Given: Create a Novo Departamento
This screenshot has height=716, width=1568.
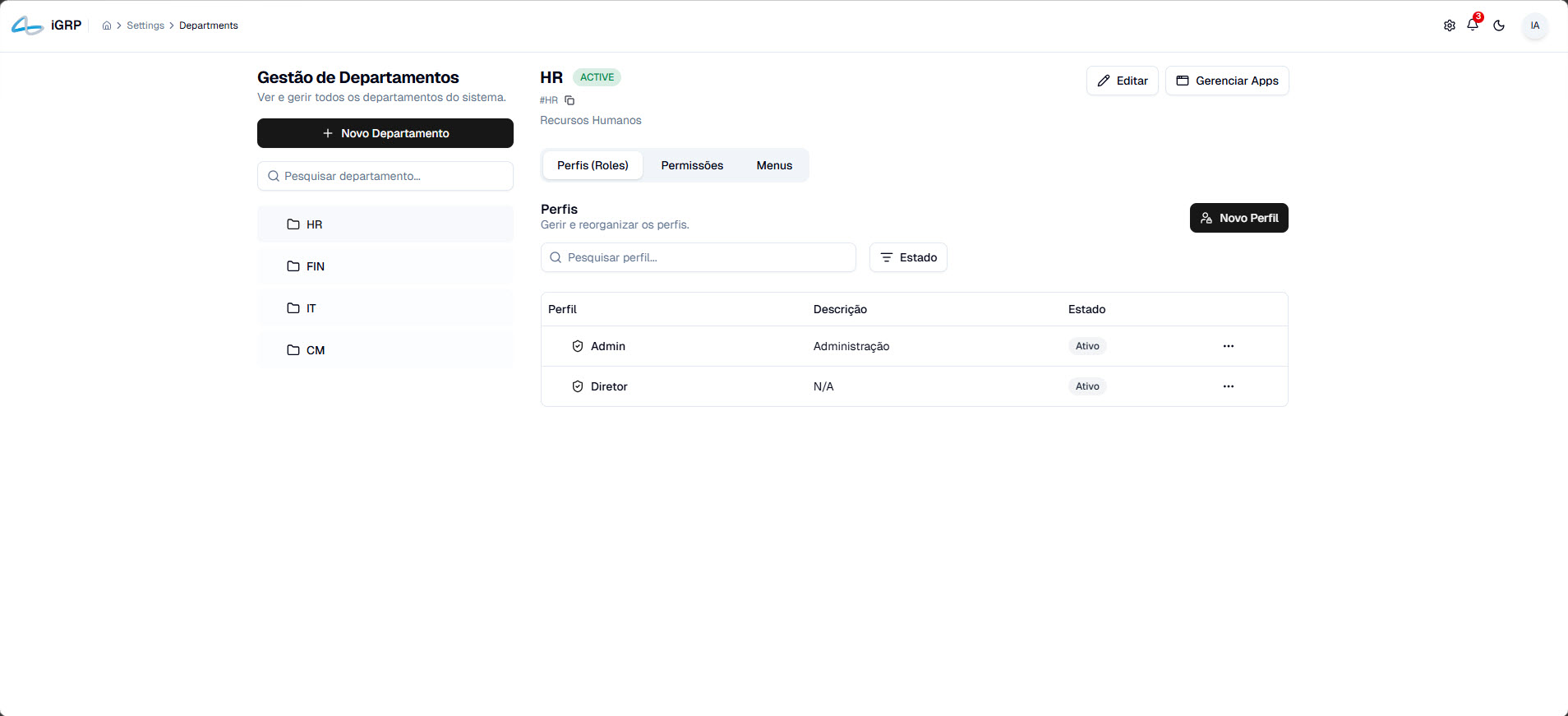Looking at the screenshot, I should coord(385,133).
